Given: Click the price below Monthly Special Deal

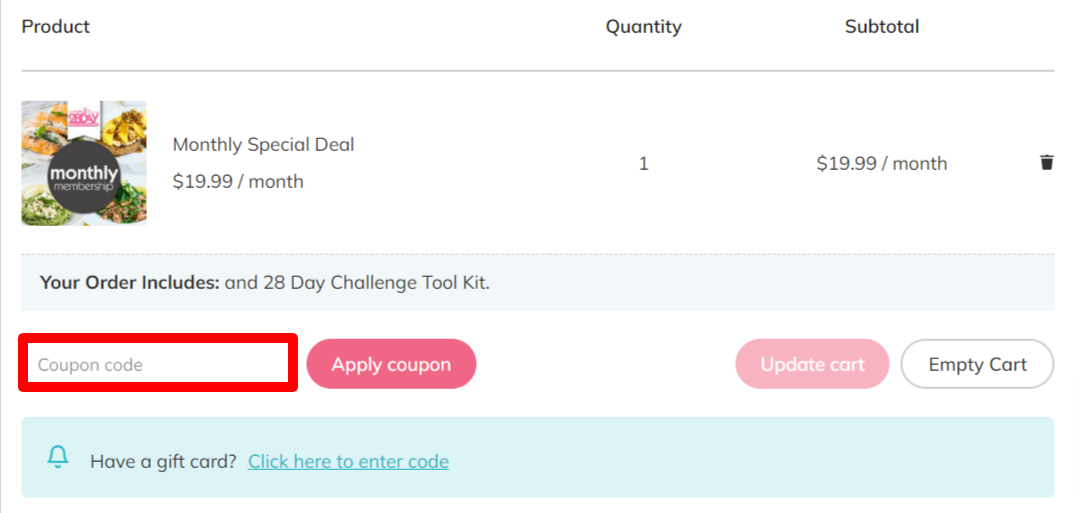Looking at the screenshot, I should 238,181.
